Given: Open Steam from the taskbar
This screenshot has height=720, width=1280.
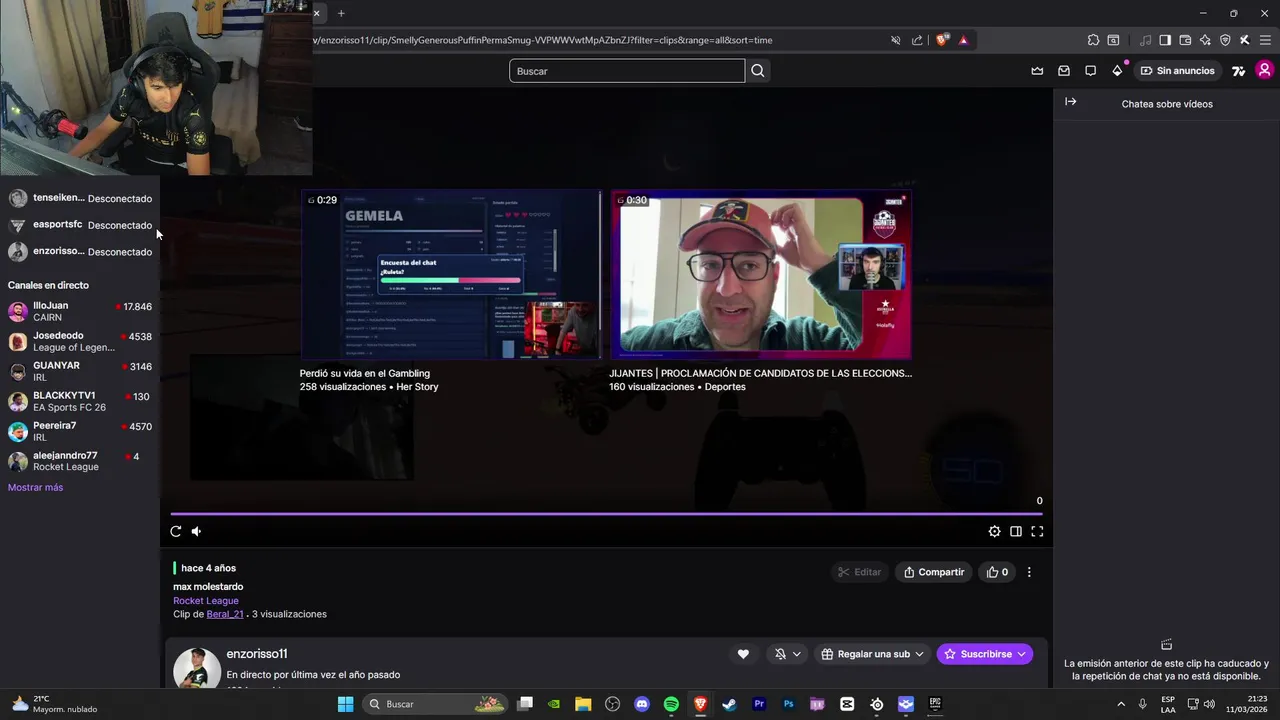Looking at the screenshot, I should pyautogui.click(x=730, y=704).
